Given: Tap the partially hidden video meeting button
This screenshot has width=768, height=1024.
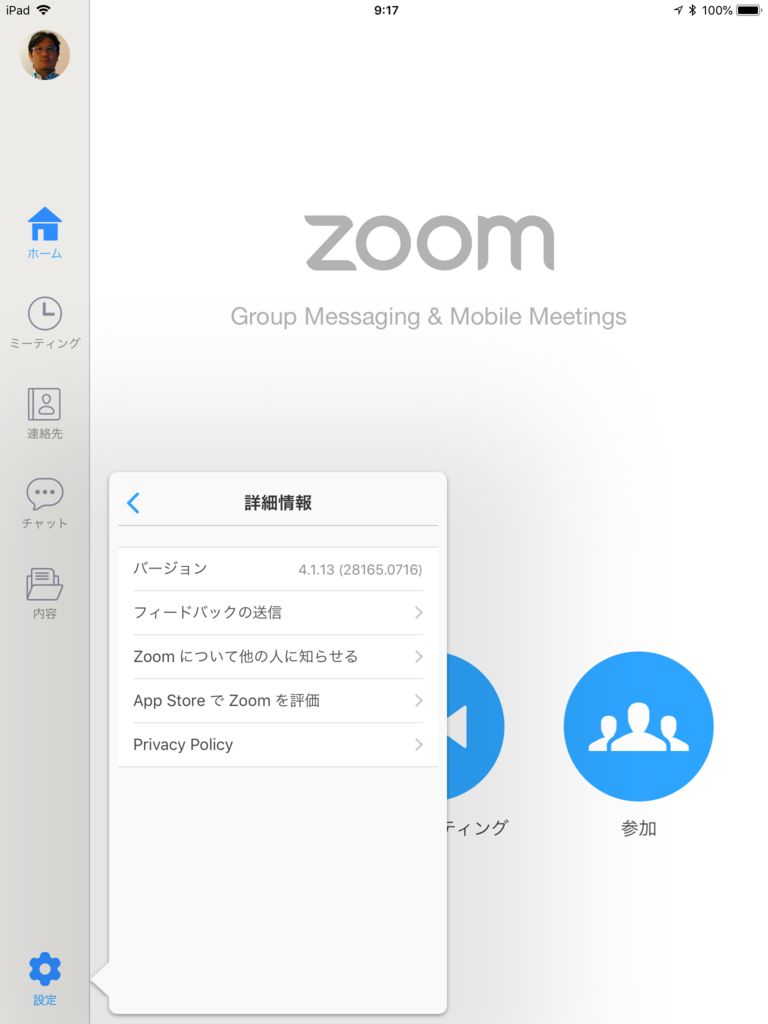Looking at the screenshot, I should tap(475, 726).
